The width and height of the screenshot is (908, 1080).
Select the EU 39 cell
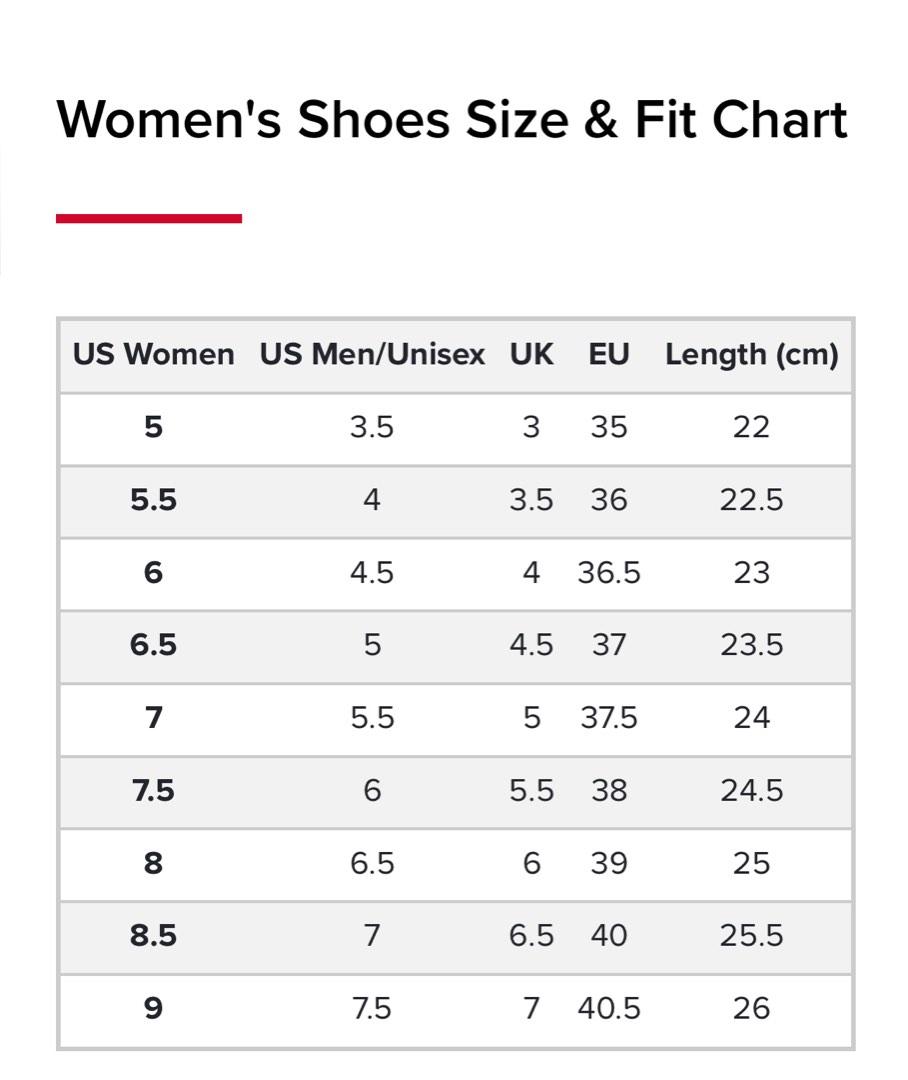[609, 863]
